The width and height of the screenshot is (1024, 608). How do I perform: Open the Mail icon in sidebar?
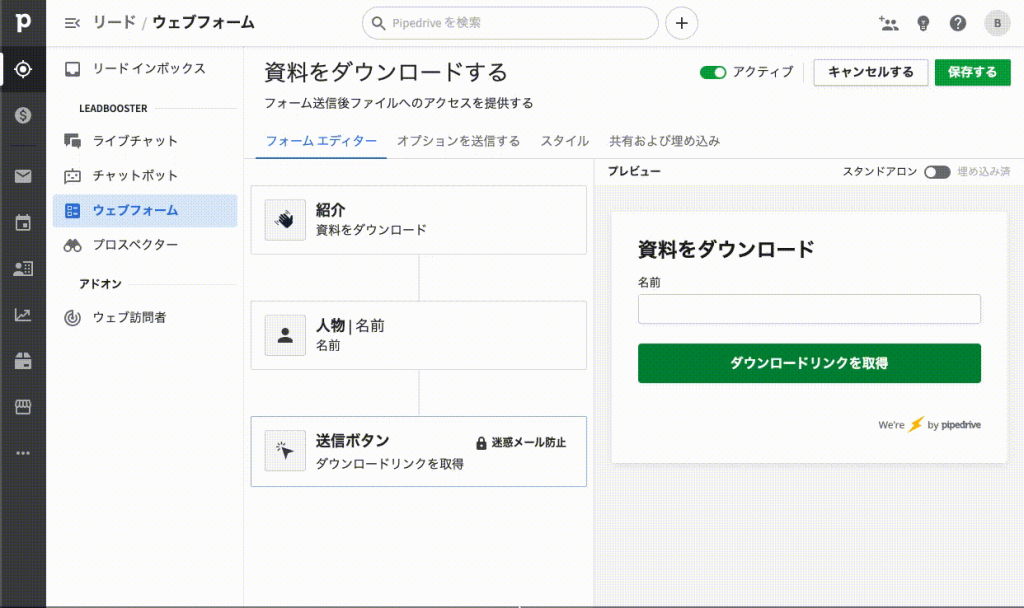(x=22, y=177)
